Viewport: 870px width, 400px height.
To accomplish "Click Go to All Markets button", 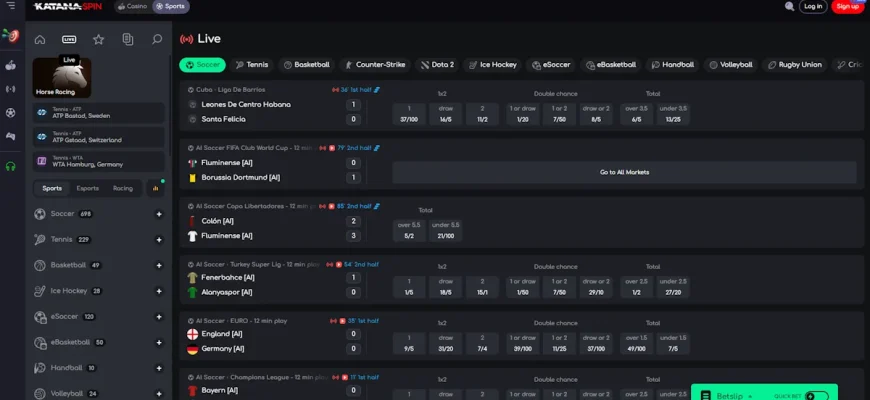I will pyautogui.click(x=624, y=173).
